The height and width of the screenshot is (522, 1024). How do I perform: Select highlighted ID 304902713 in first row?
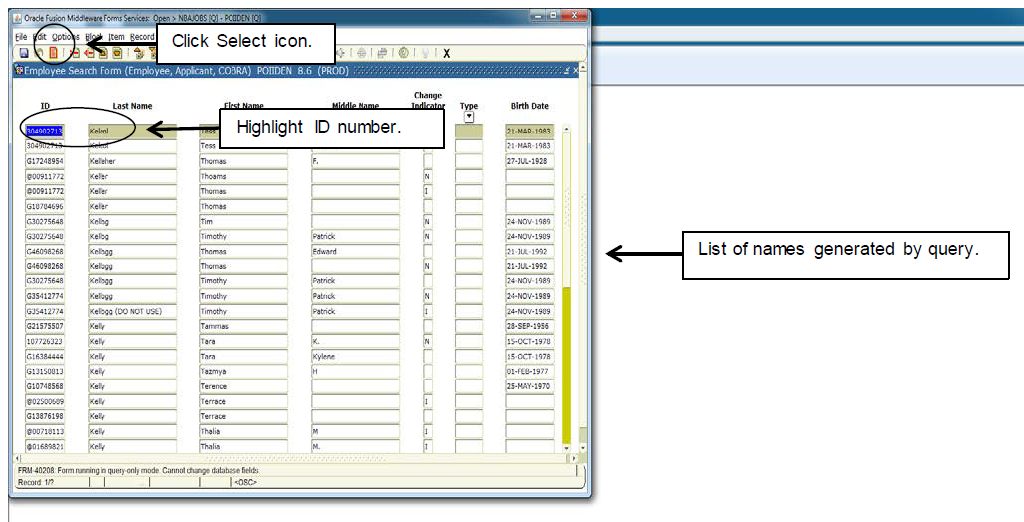[x=44, y=131]
